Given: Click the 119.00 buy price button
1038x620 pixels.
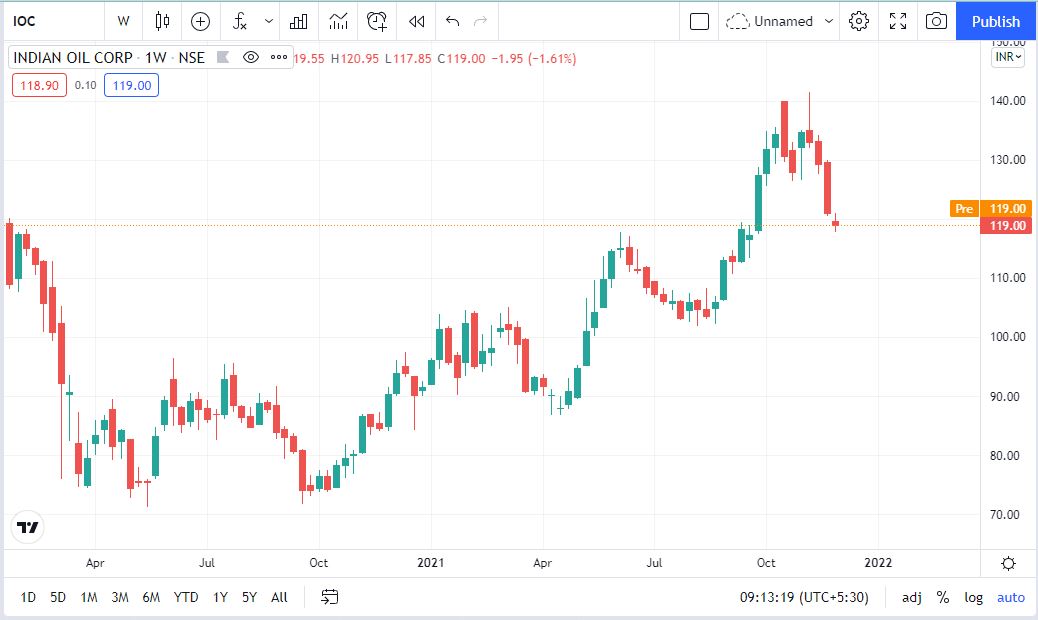Looking at the screenshot, I should 131,85.
